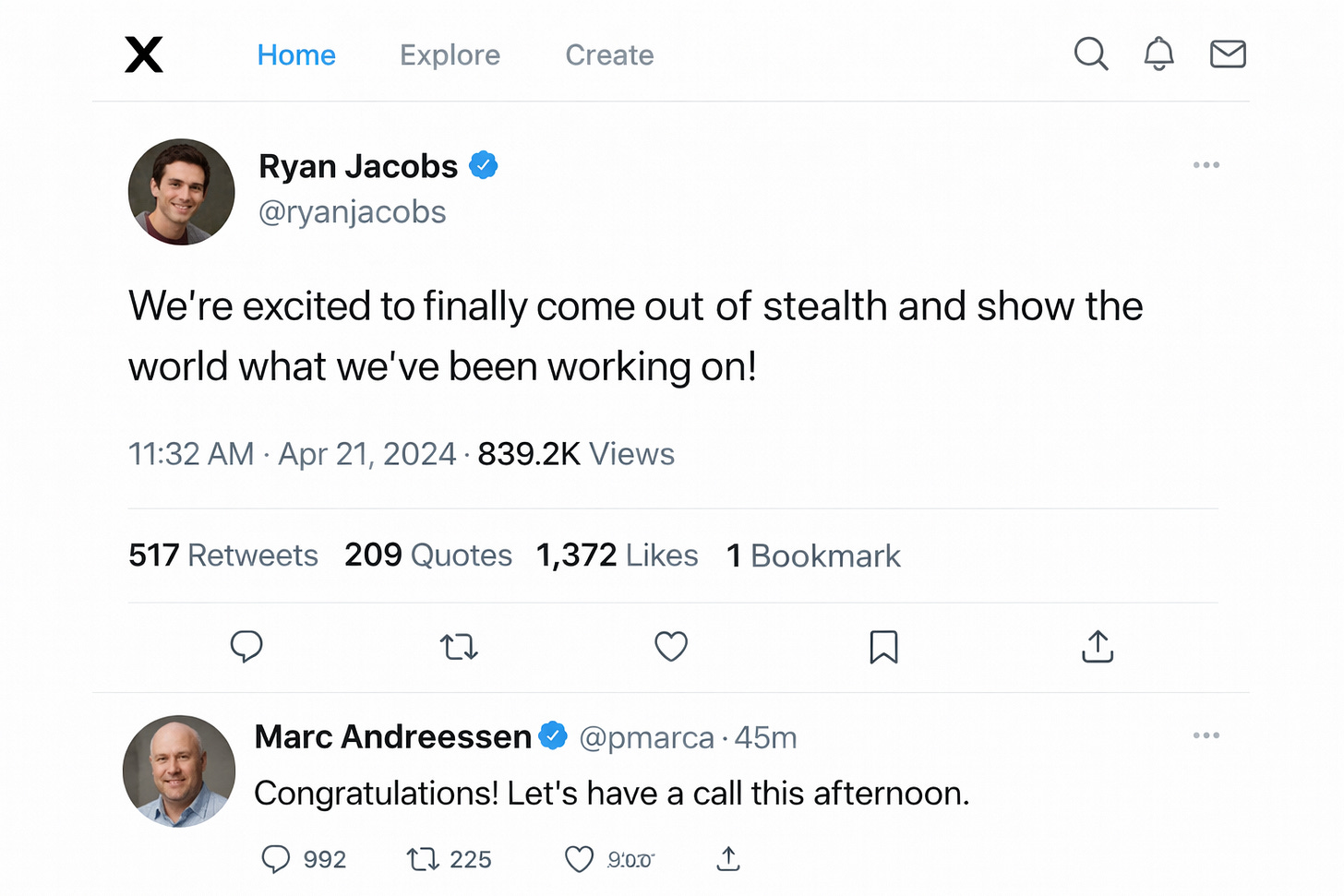Screen dimensions: 1344x896
Task: Switch to the Explore tab
Action: tap(450, 55)
